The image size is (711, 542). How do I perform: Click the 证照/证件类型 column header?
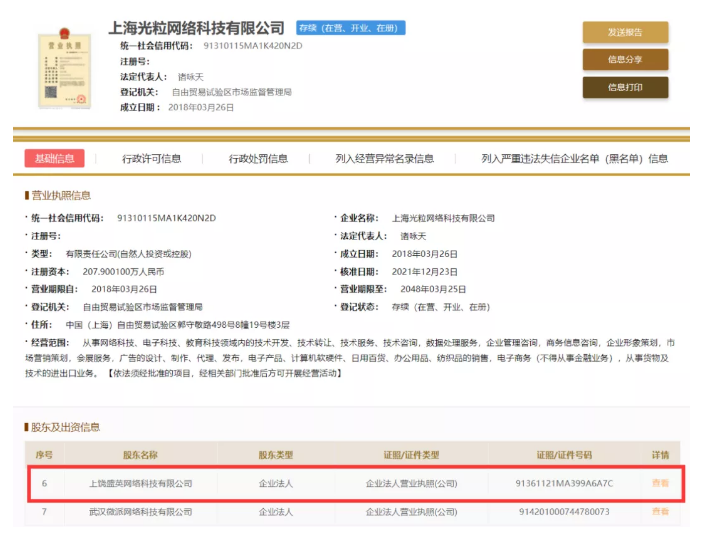click(x=412, y=455)
